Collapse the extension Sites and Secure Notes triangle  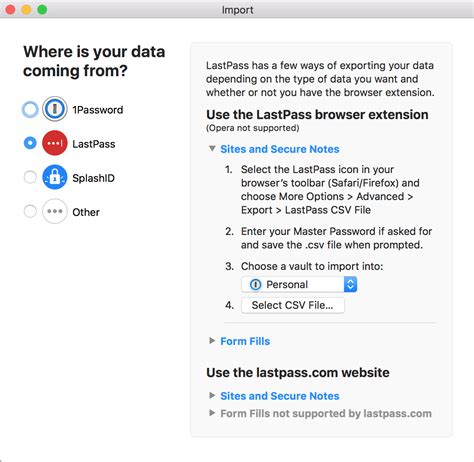pos(212,148)
